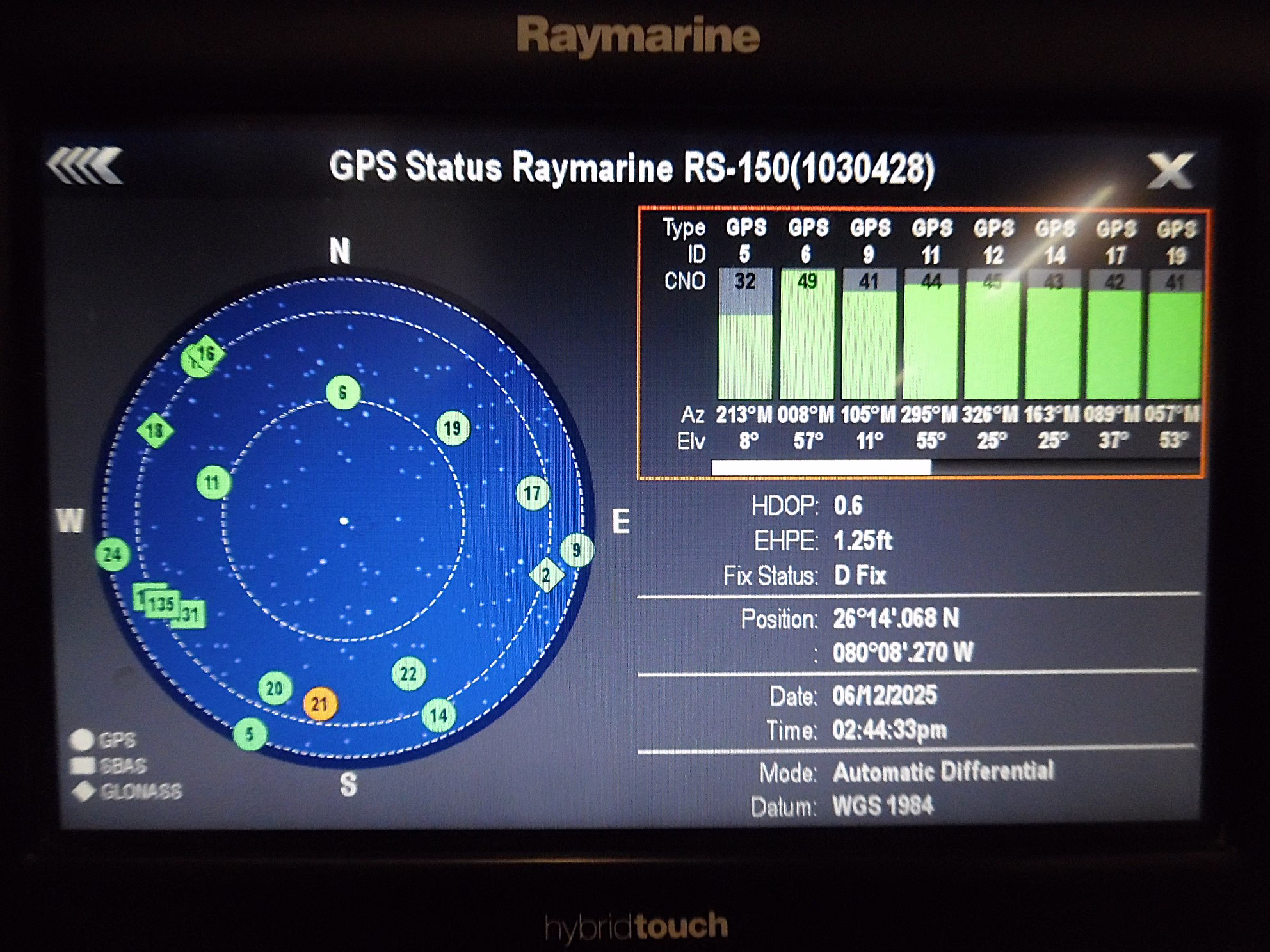Select GPS satellite 17 on sky view
This screenshot has width=1270, height=952.
tap(533, 493)
